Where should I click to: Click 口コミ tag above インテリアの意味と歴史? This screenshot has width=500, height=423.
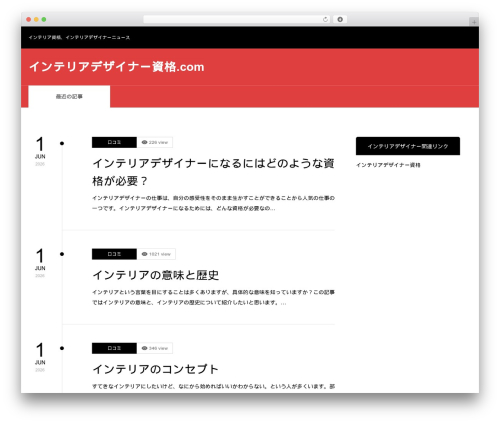pyautogui.click(x=114, y=254)
